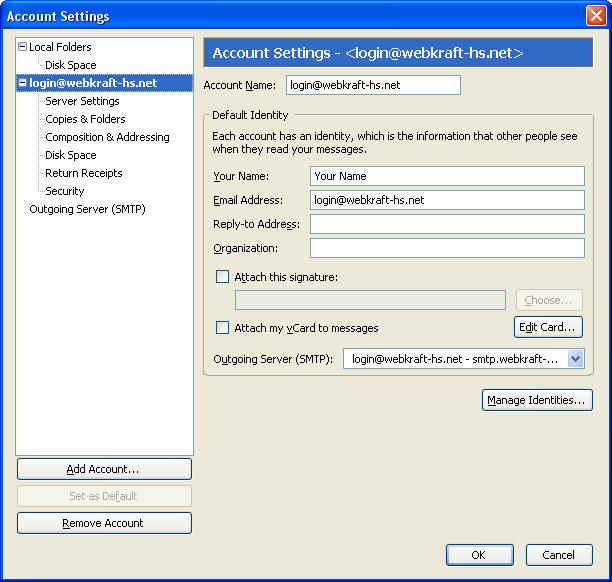Focus the Email Address field
Viewport: 612px width, 582px height.
pos(447,200)
